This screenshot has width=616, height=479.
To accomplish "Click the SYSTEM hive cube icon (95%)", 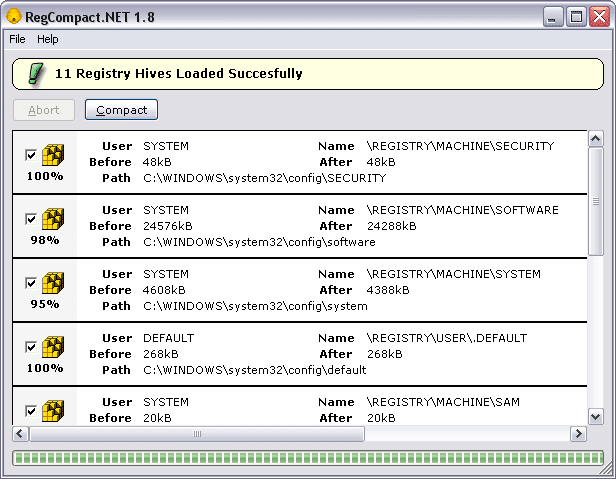I will tap(53, 283).
